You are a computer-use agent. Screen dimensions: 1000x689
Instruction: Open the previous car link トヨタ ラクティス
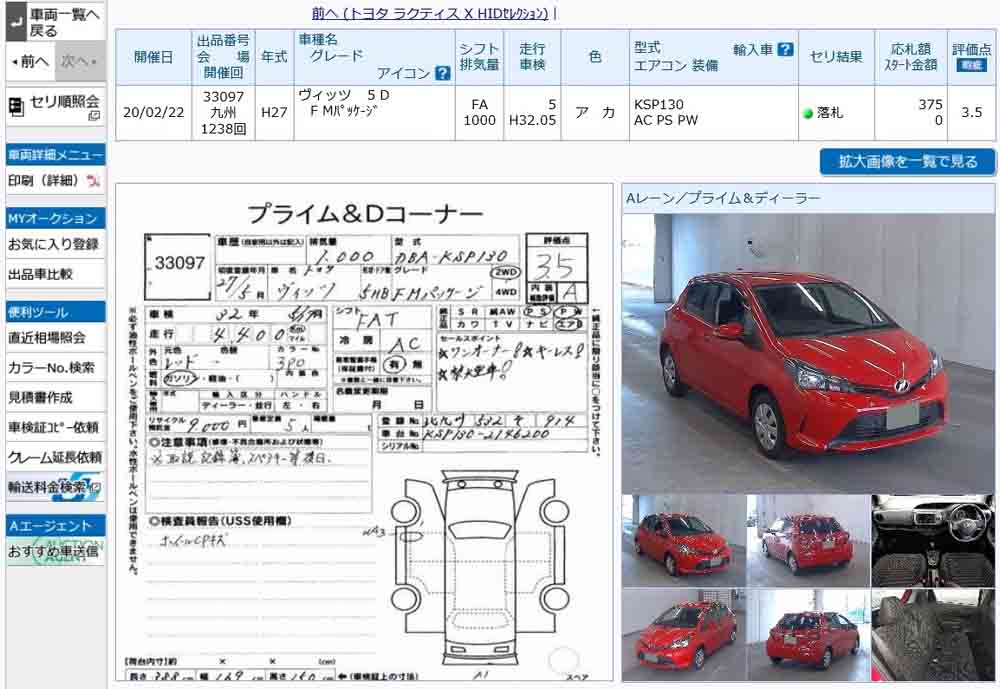point(430,13)
